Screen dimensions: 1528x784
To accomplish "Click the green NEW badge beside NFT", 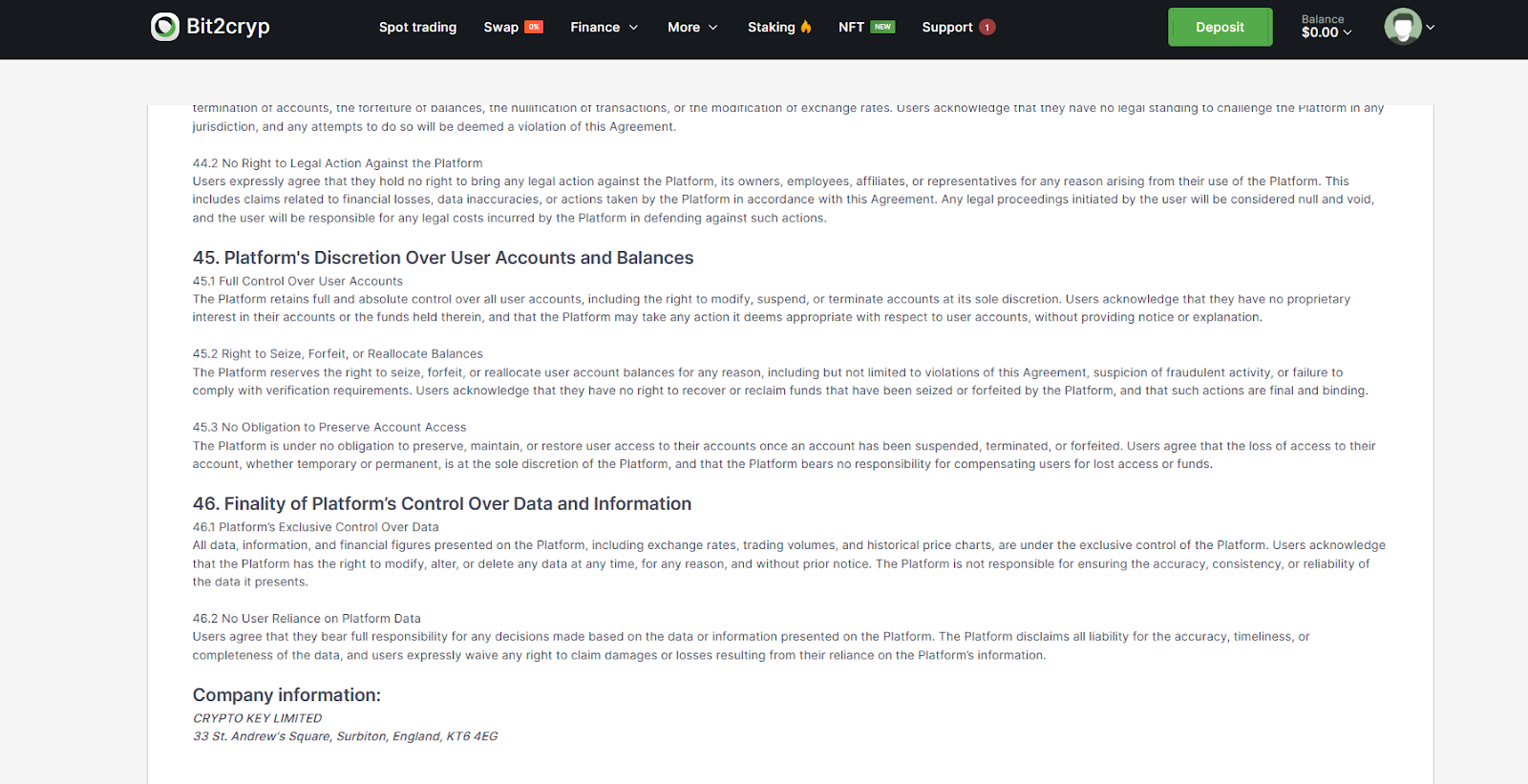I will click(883, 27).
